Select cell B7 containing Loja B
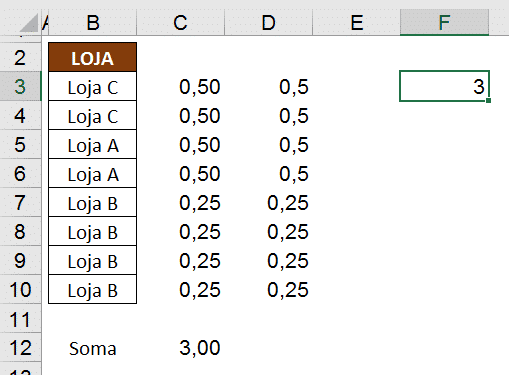 [x=92, y=202]
